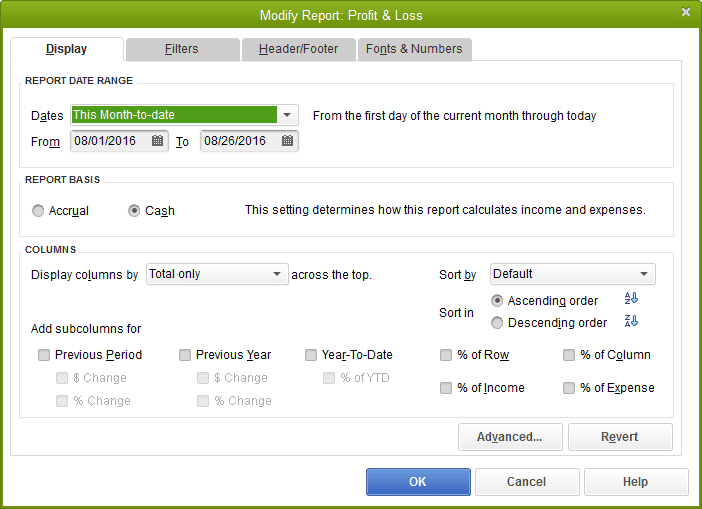This screenshot has width=702, height=509.
Task: Select Descending order radio button
Action: (x=498, y=323)
